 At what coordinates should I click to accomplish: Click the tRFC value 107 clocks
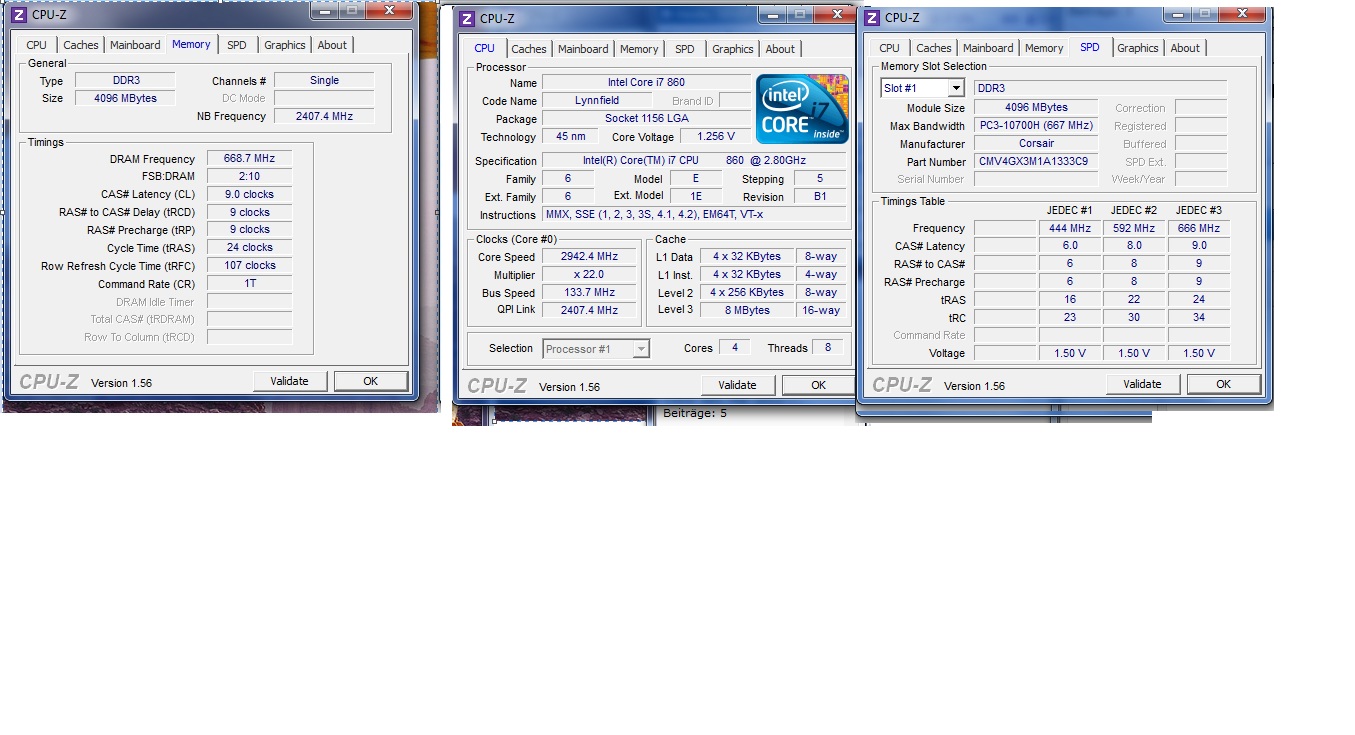[250, 265]
